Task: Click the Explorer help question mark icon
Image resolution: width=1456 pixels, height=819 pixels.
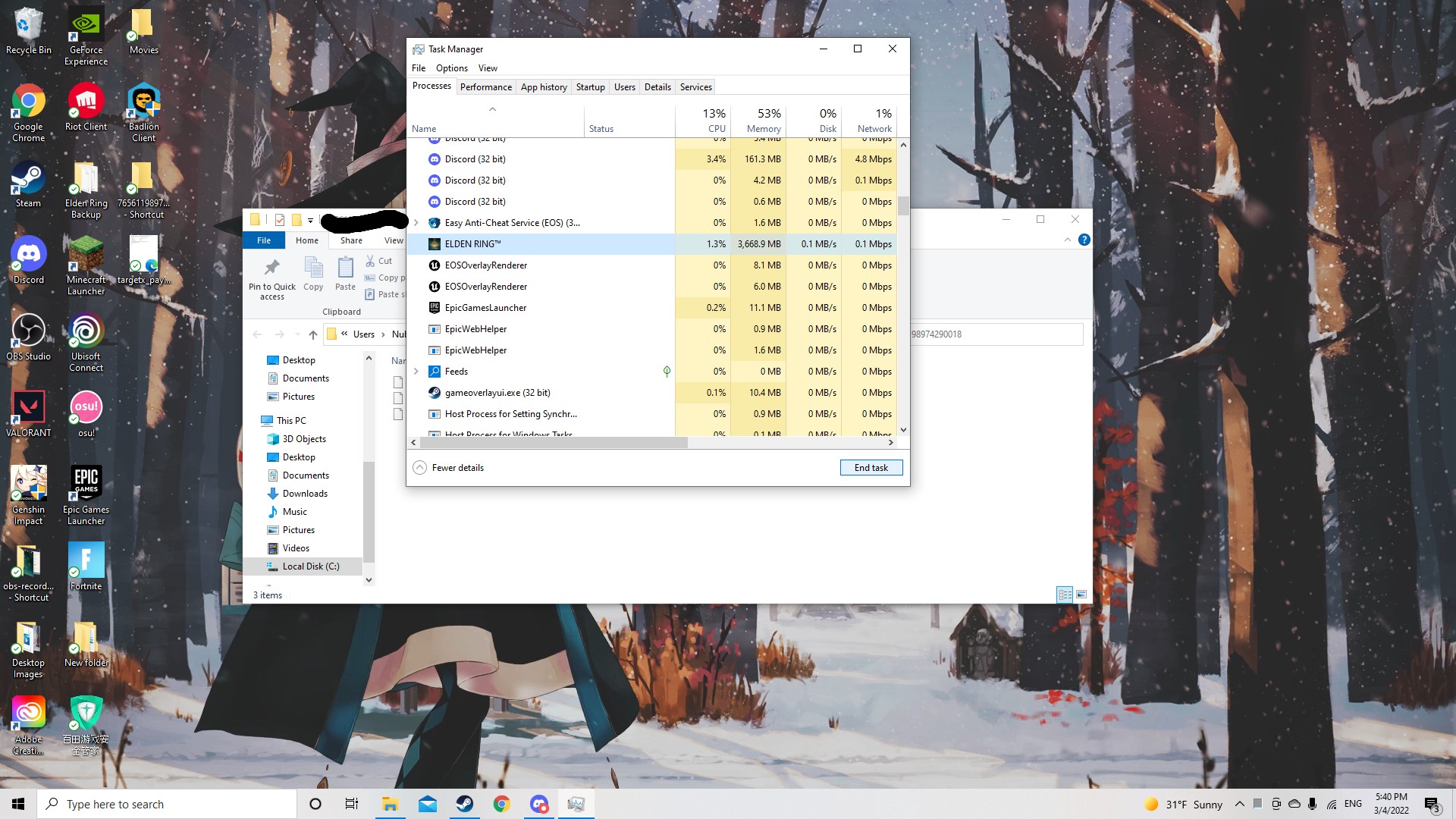Action: (x=1084, y=240)
